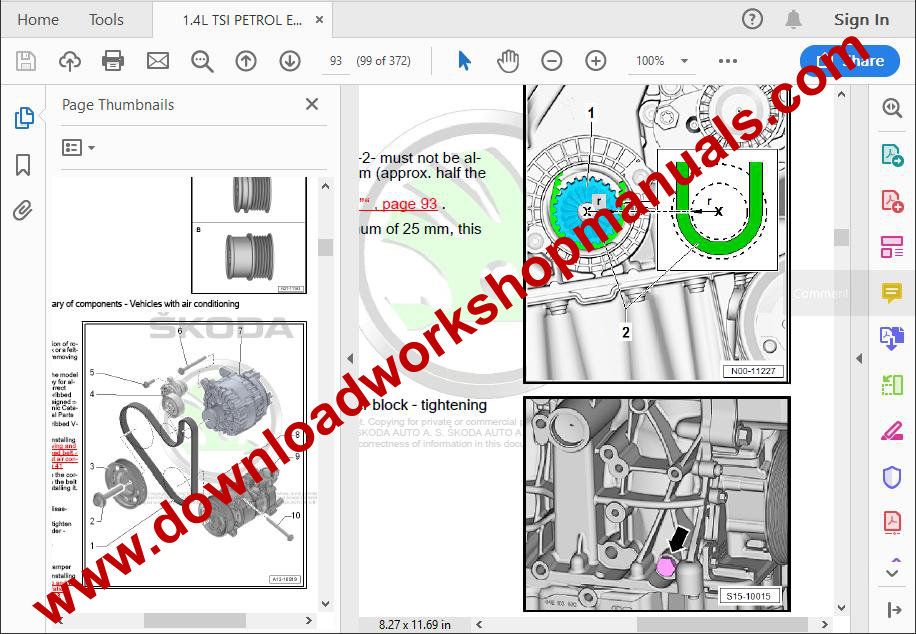Open the Tools tab
916x634 pixels.
pyautogui.click(x=106, y=20)
